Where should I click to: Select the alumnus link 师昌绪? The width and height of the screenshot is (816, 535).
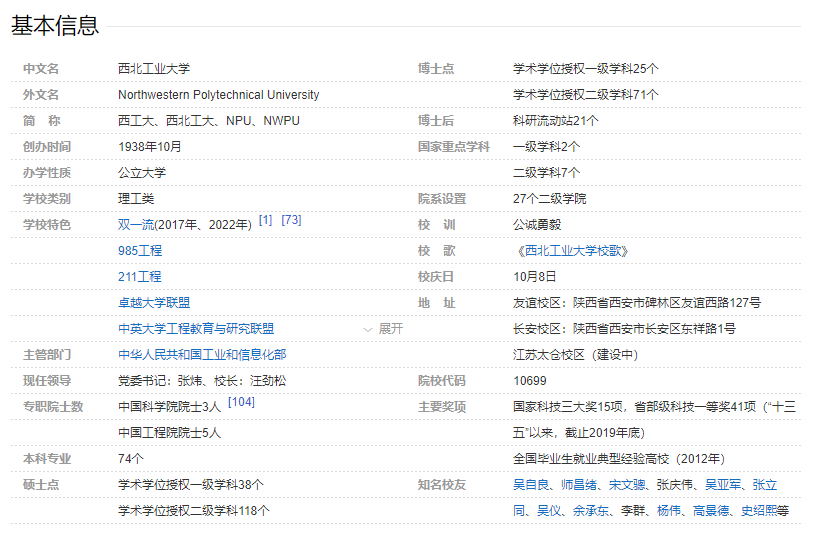(x=579, y=484)
